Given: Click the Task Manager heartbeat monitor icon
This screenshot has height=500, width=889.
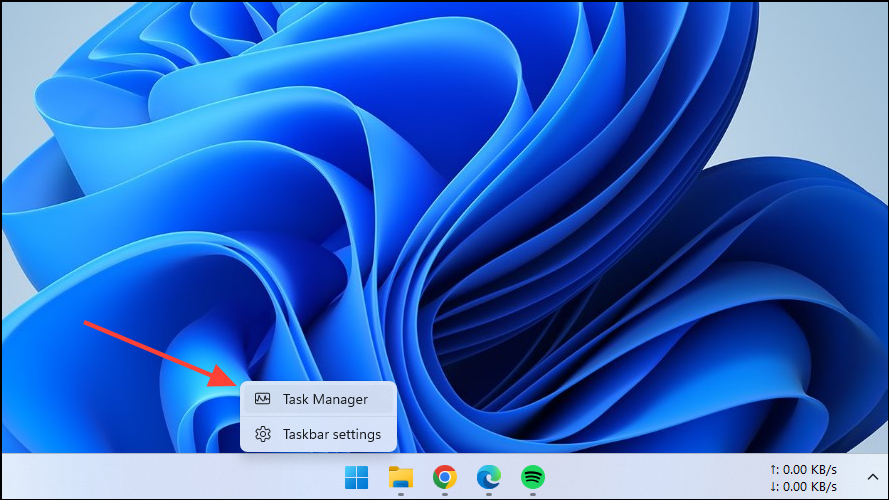Looking at the screenshot, I should 263,399.
